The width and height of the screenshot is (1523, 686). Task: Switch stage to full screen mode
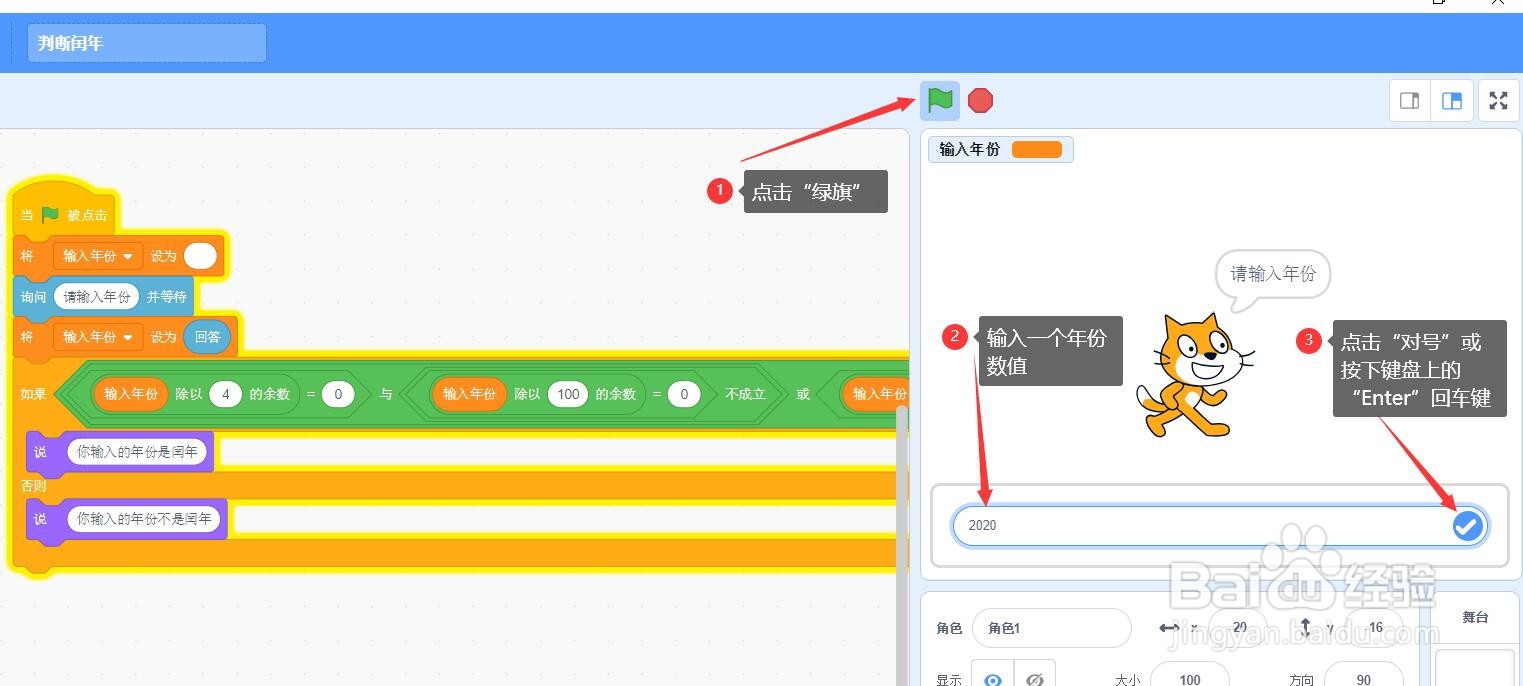coord(1498,100)
